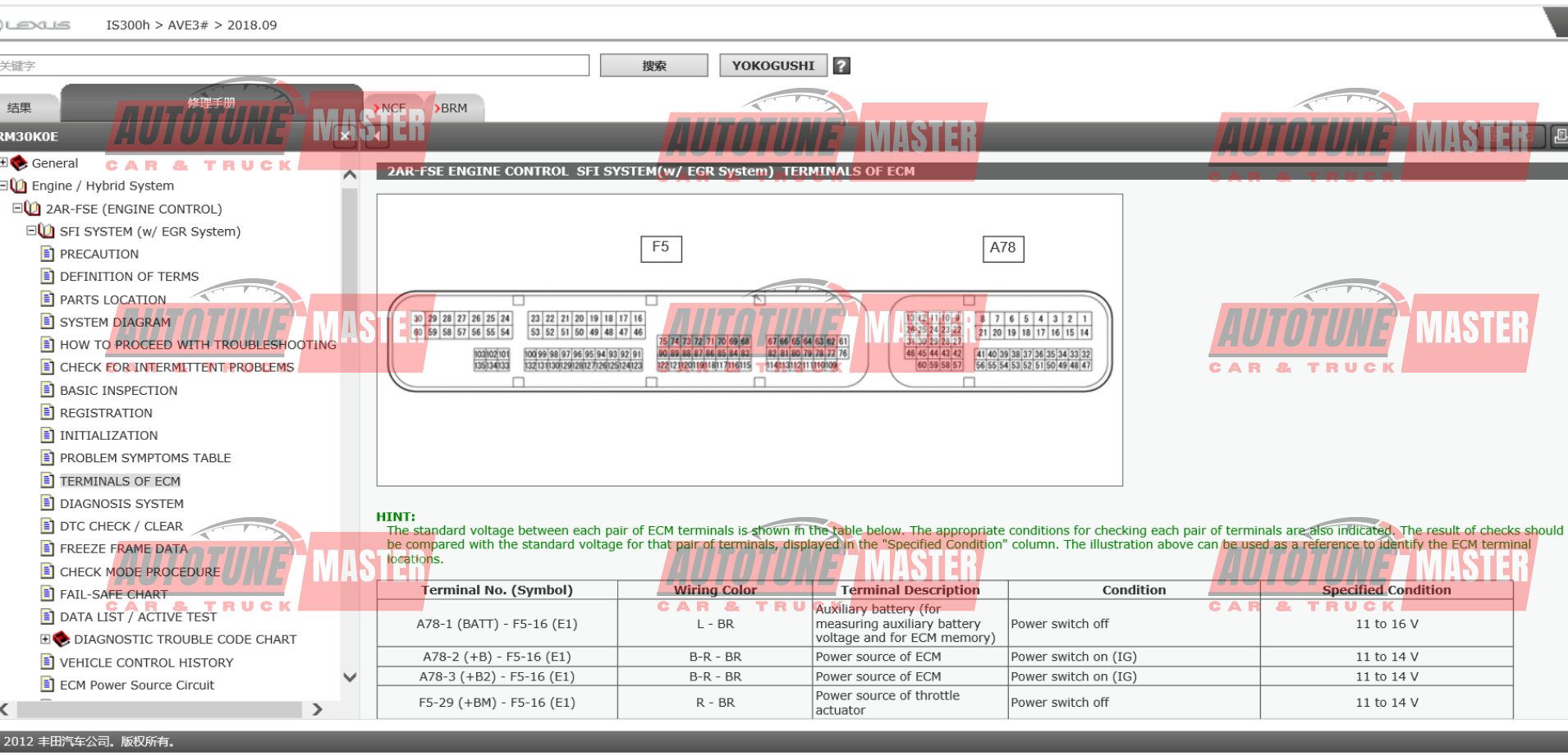Click the TERMINALS OF ECM document icon
The width and height of the screenshot is (1568, 756).
click(x=48, y=481)
